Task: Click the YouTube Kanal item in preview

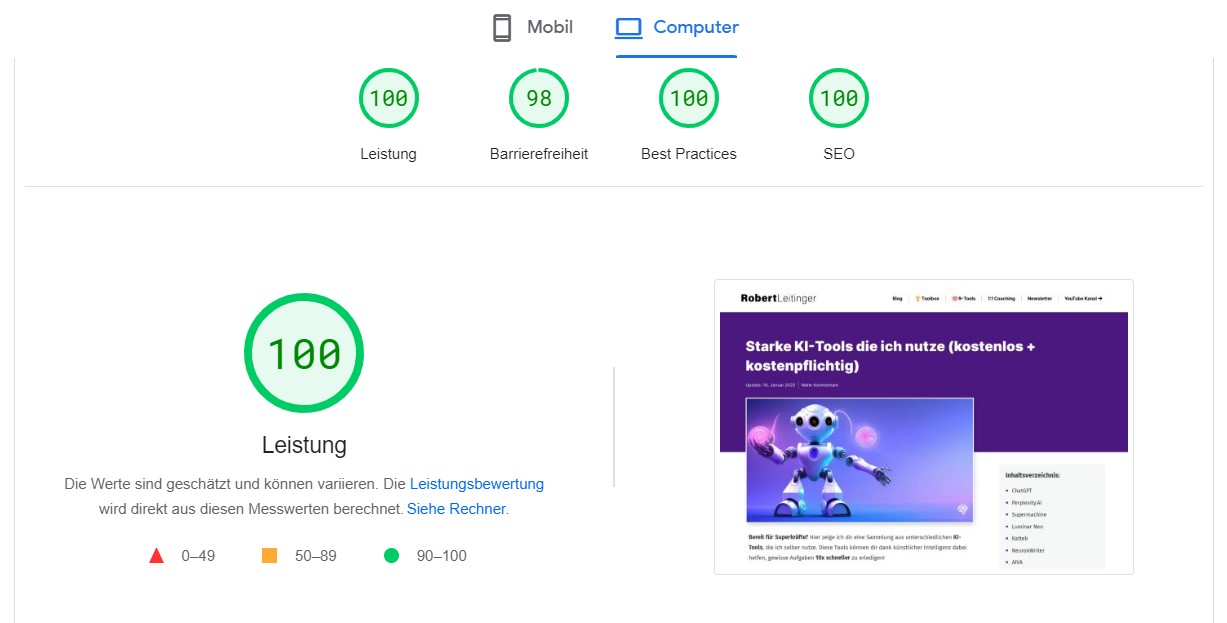Action: click(x=1084, y=298)
